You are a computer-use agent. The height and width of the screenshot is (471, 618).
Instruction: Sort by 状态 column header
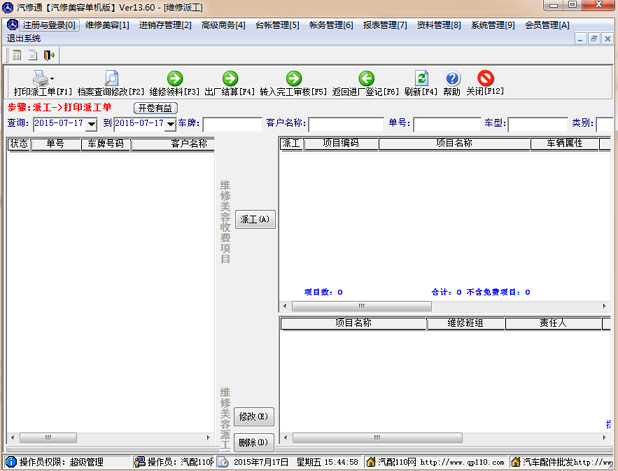tap(19, 144)
